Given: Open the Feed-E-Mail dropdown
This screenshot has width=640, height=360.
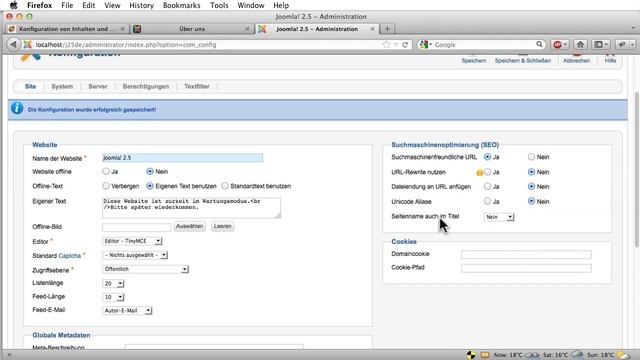Looking at the screenshot, I should [x=127, y=311].
